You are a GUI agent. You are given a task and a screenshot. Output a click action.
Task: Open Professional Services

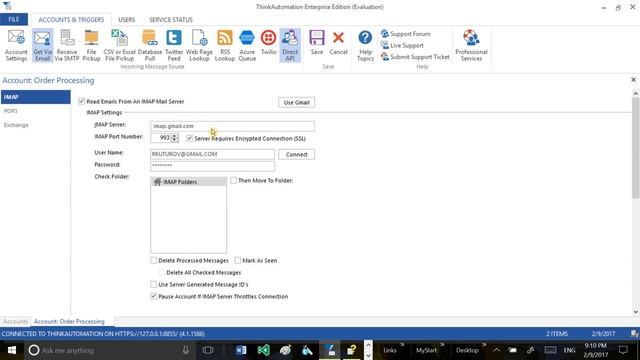471,45
